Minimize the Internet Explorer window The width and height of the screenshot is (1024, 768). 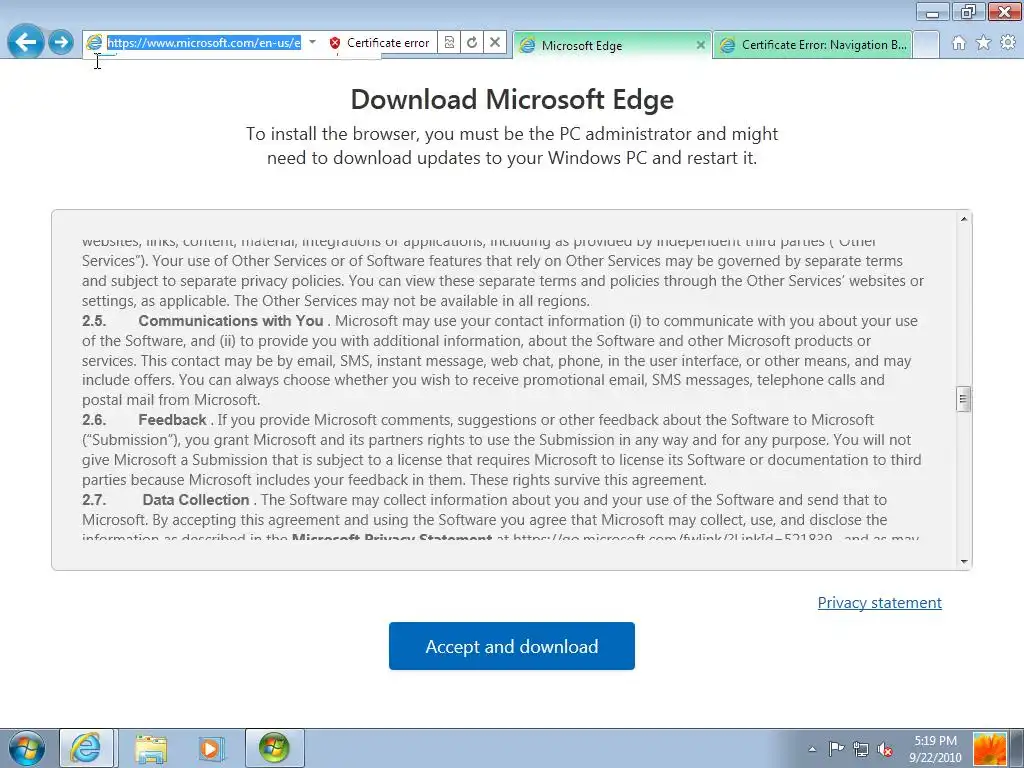pyautogui.click(x=933, y=12)
